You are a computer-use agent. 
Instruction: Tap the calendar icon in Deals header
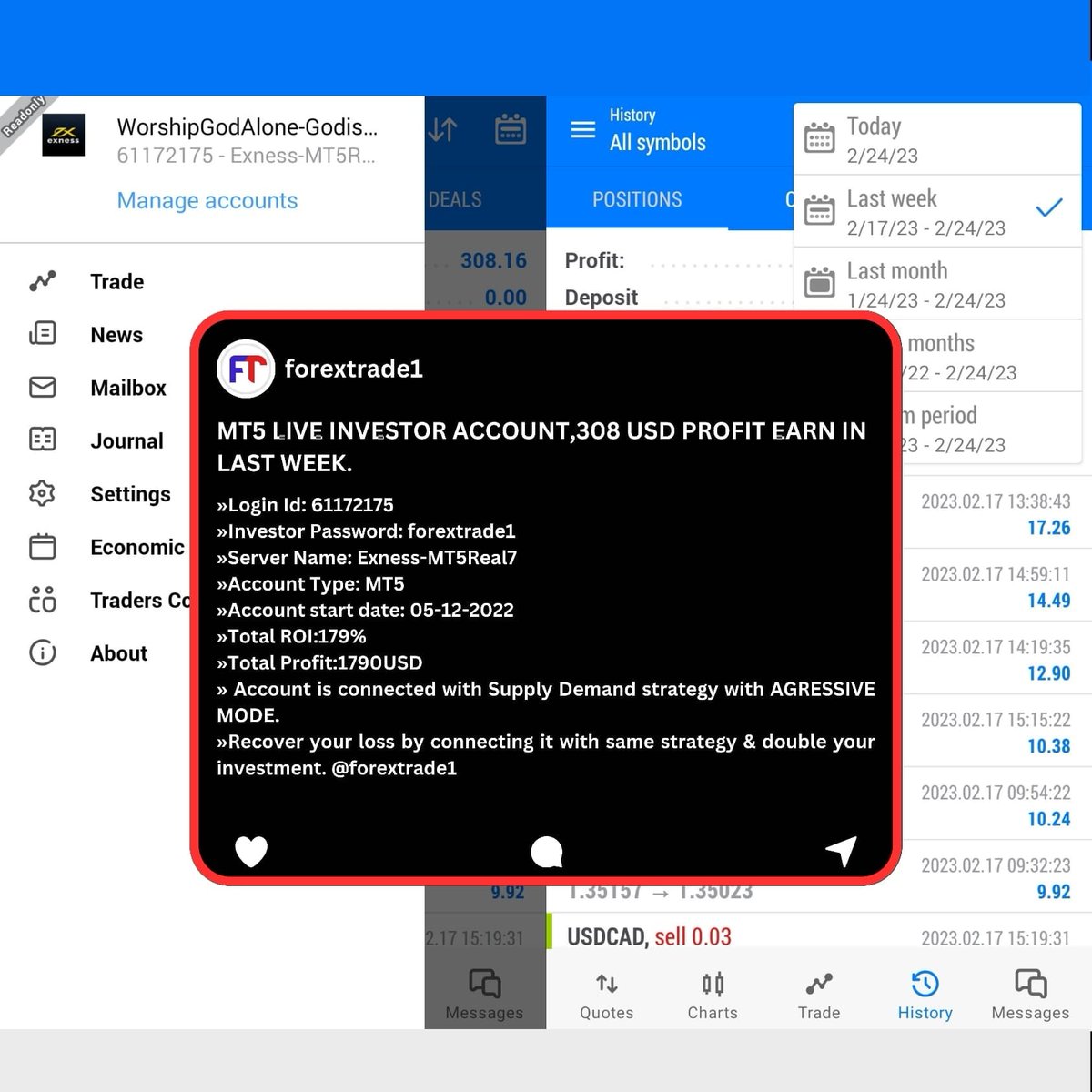tap(510, 130)
